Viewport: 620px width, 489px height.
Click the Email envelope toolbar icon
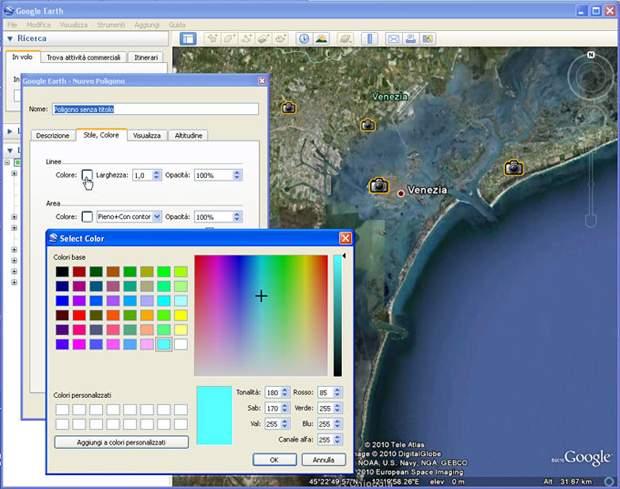[393, 39]
